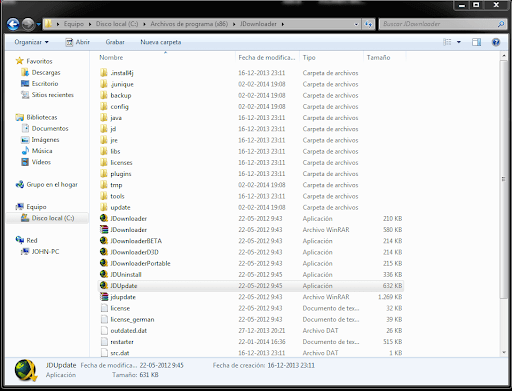512x391 pixels.
Task: Sort by Fecha de modifica... column
Action: pos(267,57)
